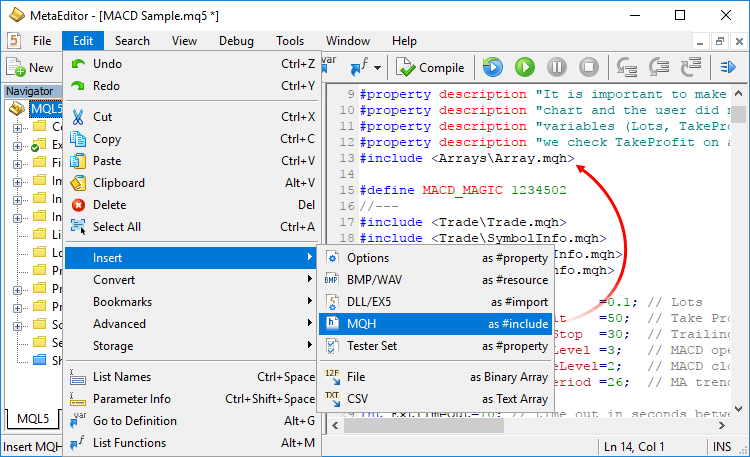Viewport: 750px width, 457px height.
Task: Click the Step Into debugger icon
Action: click(628, 68)
